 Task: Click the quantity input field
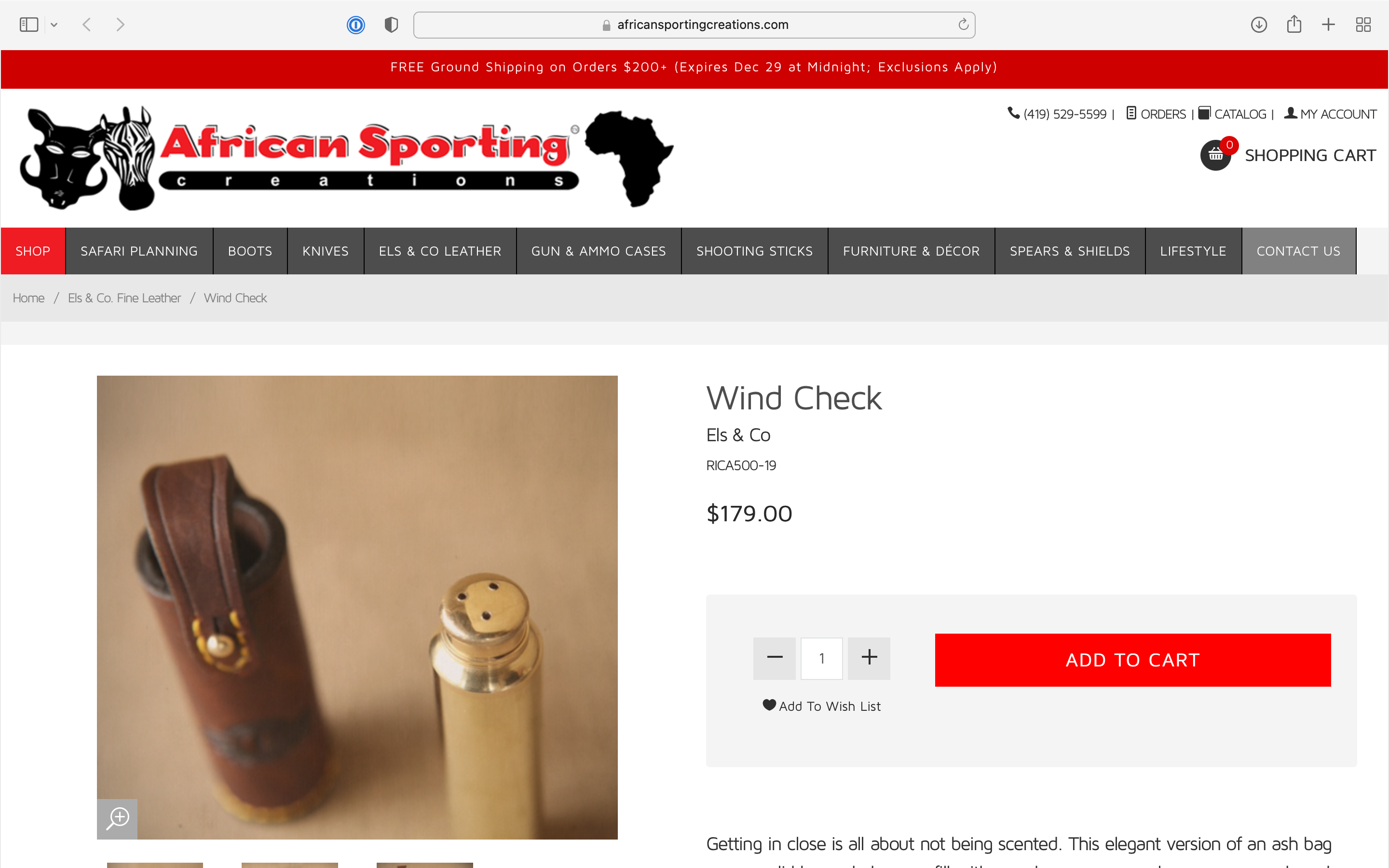(x=821, y=658)
